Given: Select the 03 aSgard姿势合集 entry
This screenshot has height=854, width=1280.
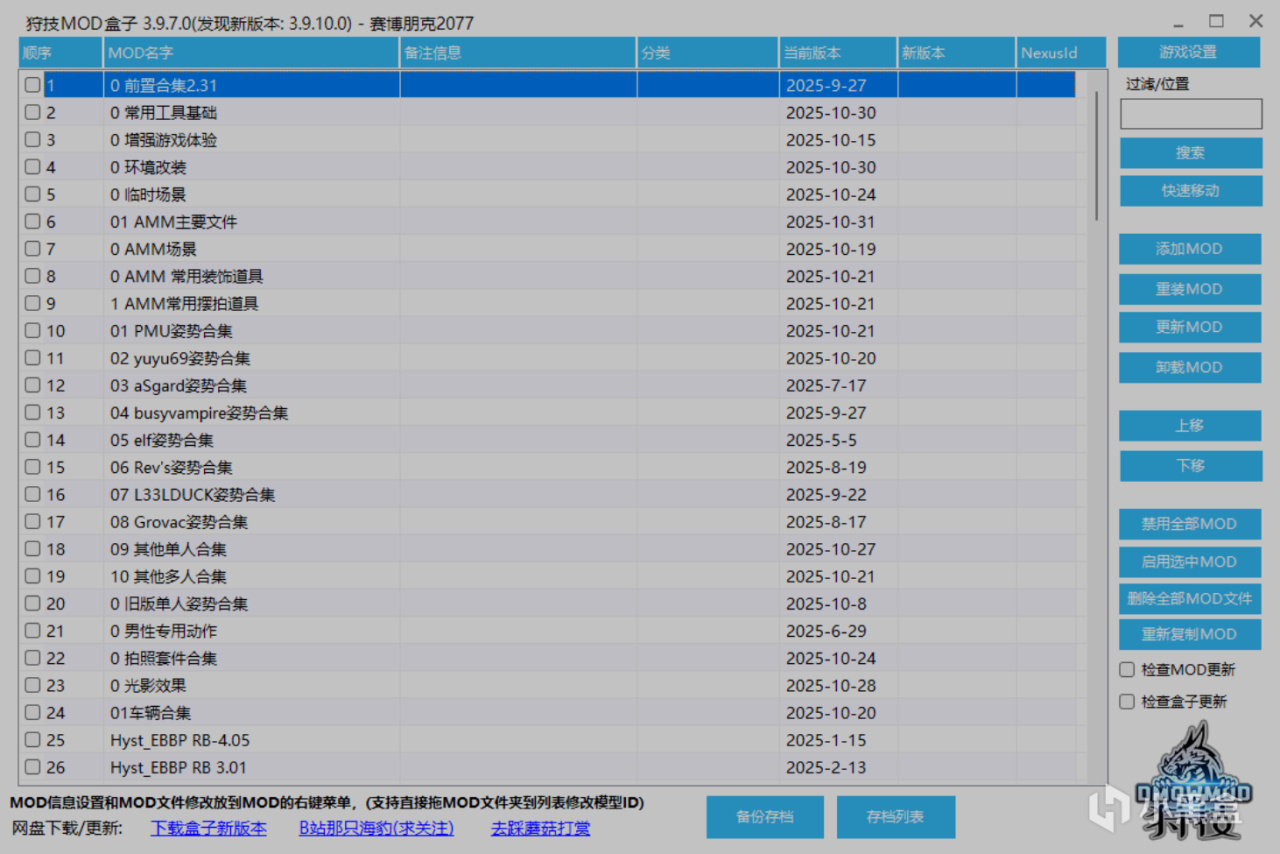Looking at the screenshot, I should point(178,386).
